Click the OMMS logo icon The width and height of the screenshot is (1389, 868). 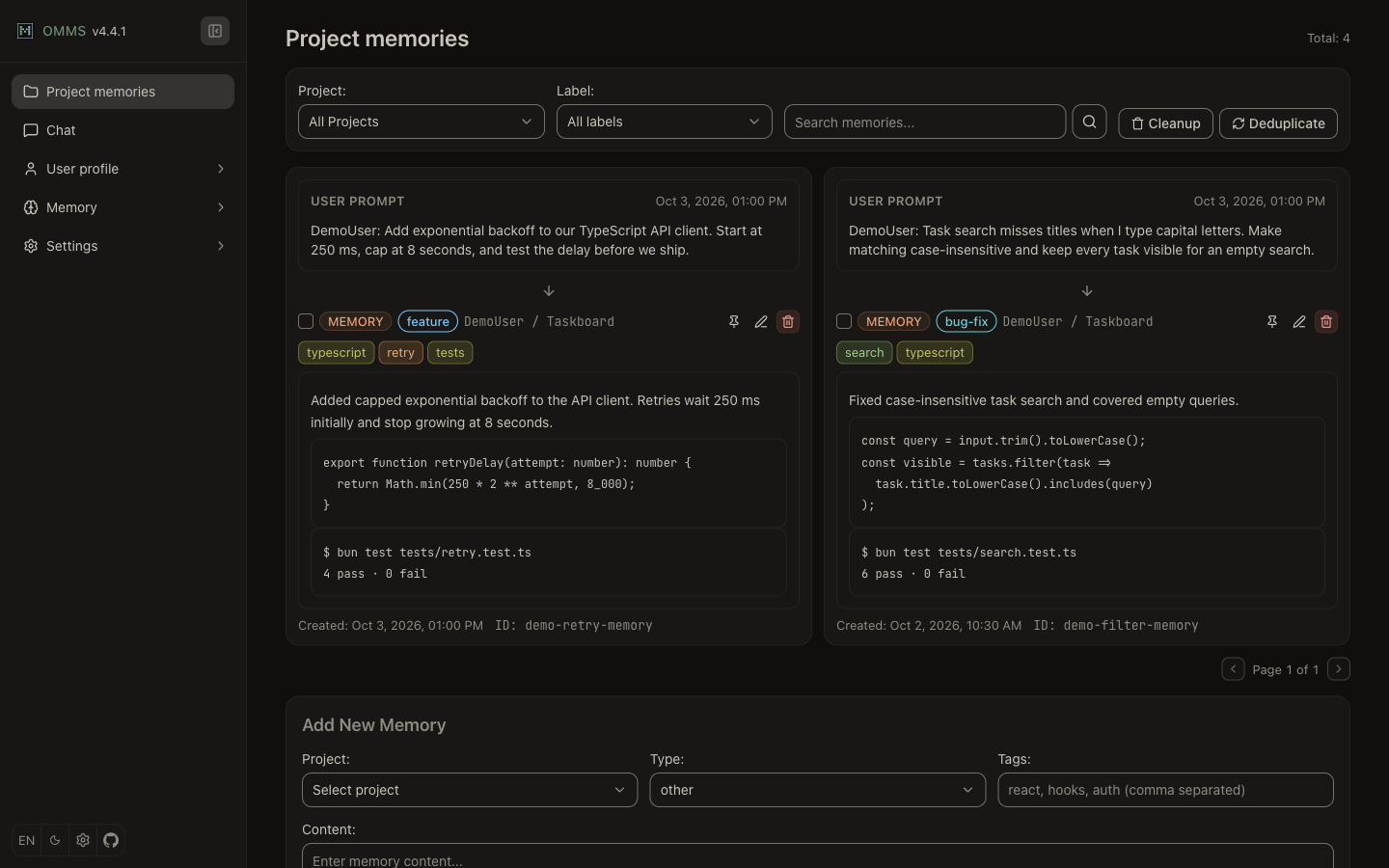pyautogui.click(x=25, y=31)
